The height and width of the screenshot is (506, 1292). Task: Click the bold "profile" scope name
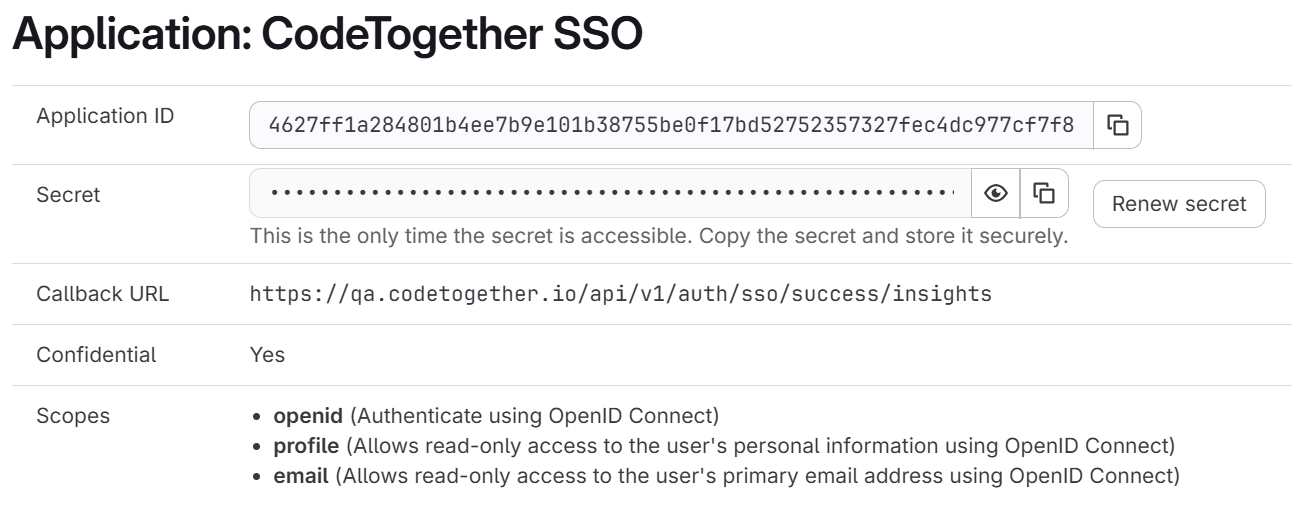[x=306, y=446]
